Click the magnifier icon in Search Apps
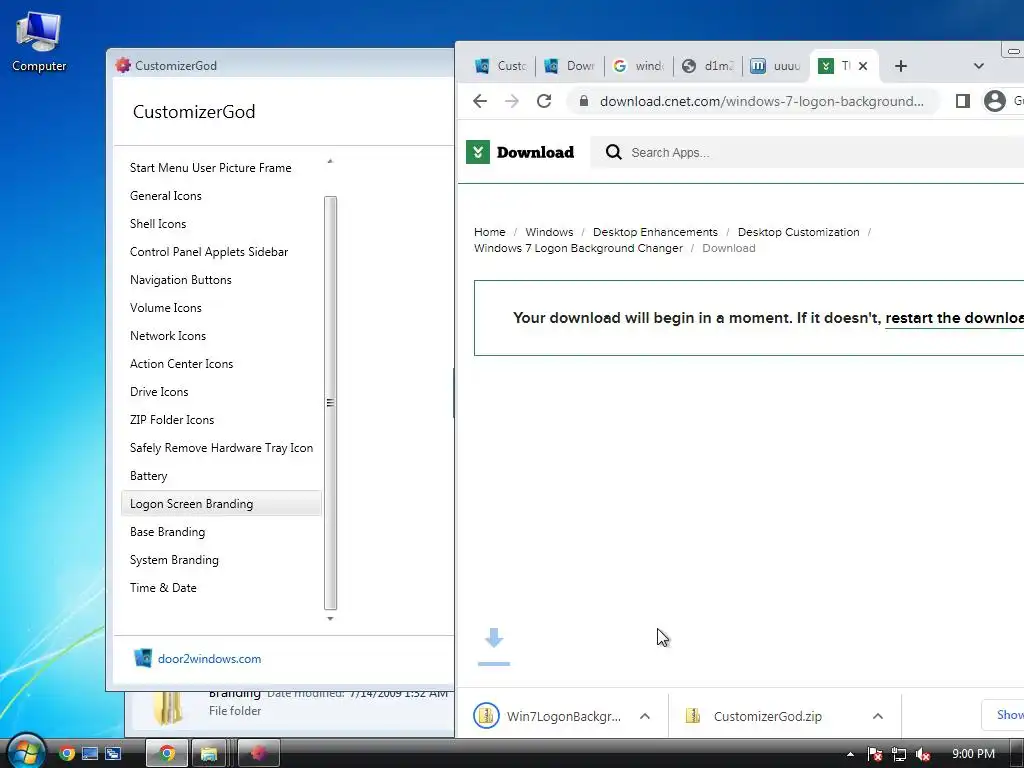Screen dimensions: 1024x768 tap(613, 152)
